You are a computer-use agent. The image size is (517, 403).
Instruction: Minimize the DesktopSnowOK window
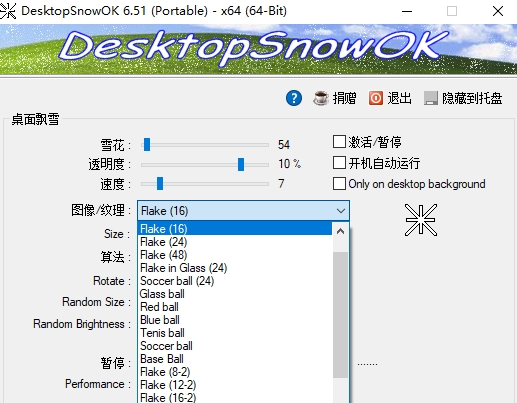[407, 11]
